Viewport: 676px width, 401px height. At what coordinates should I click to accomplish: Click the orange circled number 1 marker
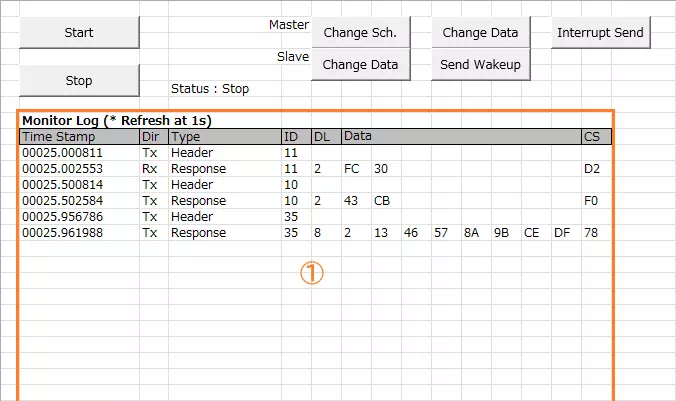pyautogui.click(x=312, y=273)
